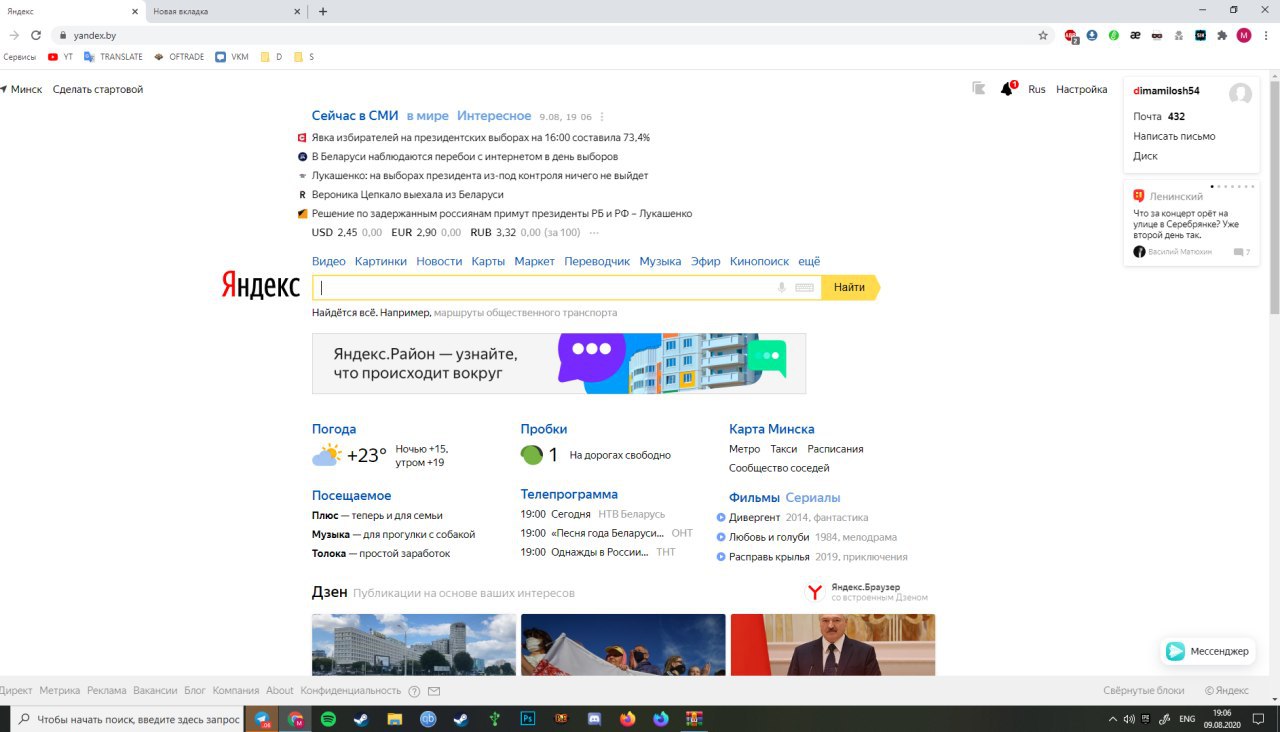The width and height of the screenshot is (1280, 732).
Task: Open WinRAR from the taskbar
Action: tap(694, 718)
